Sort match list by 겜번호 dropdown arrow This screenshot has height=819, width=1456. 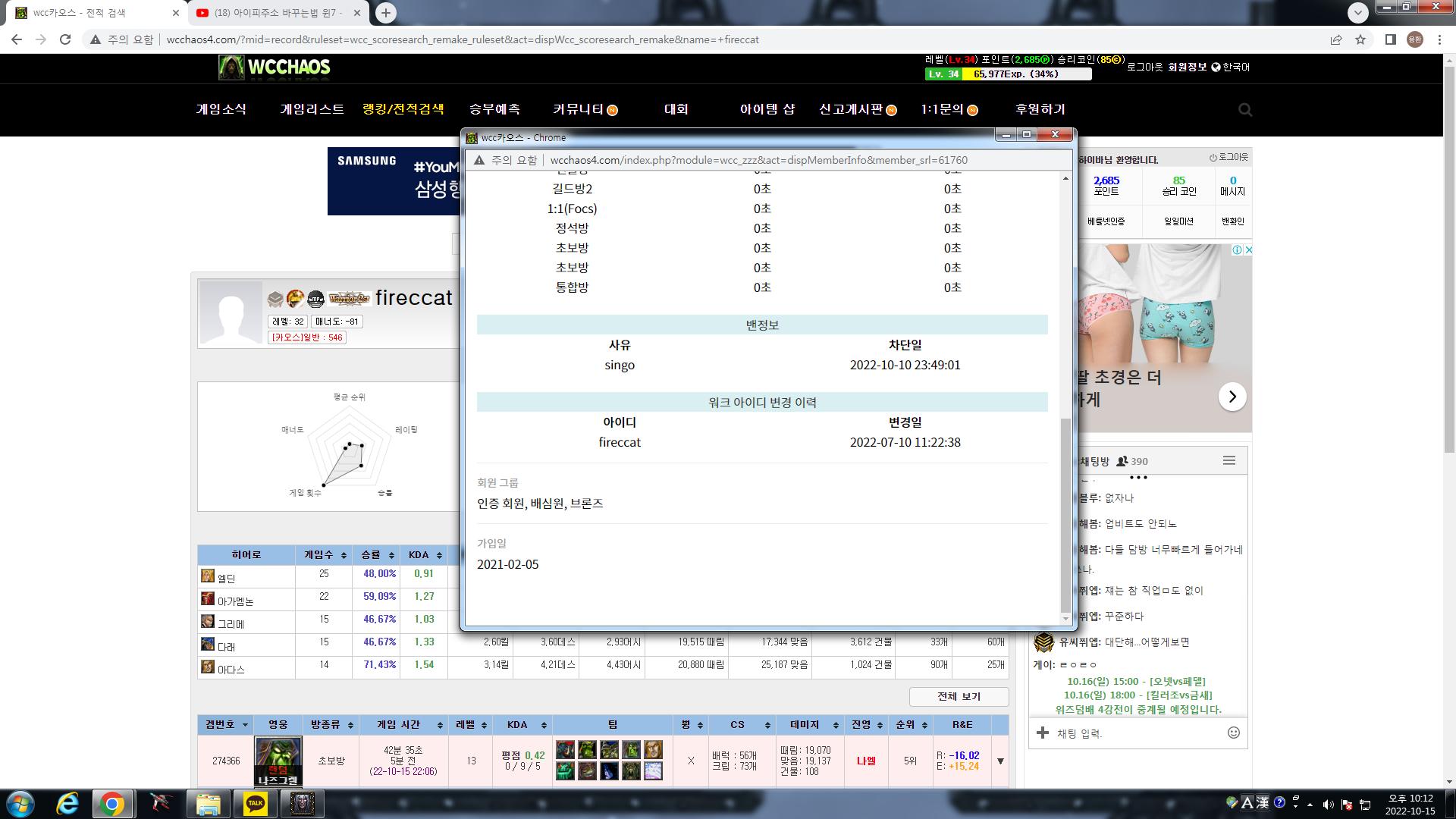(x=245, y=725)
